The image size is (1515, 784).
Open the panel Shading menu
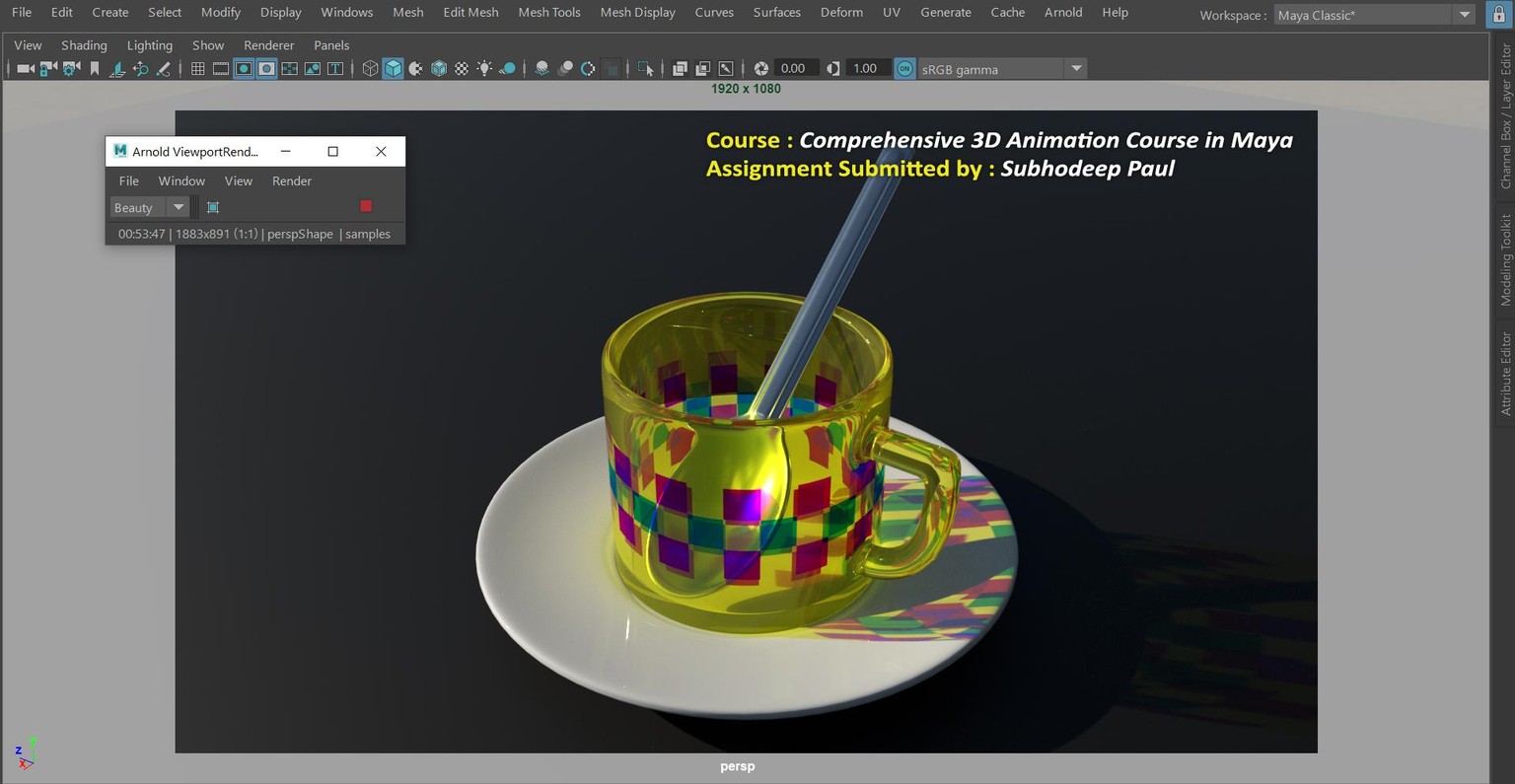coord(84,45)
